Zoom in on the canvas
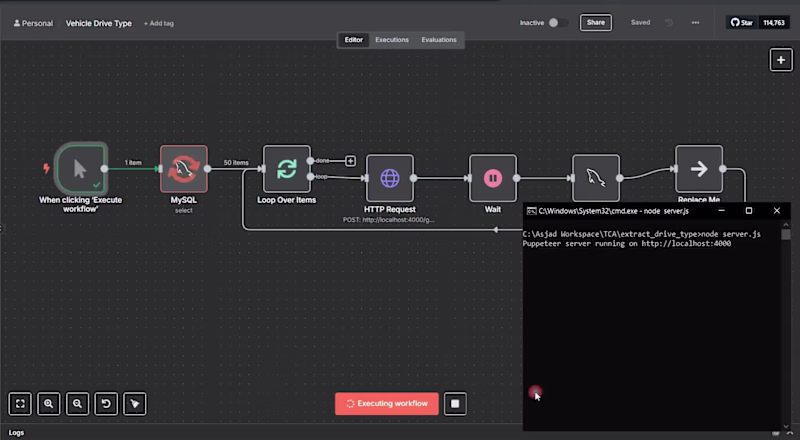 coord(48,404)
